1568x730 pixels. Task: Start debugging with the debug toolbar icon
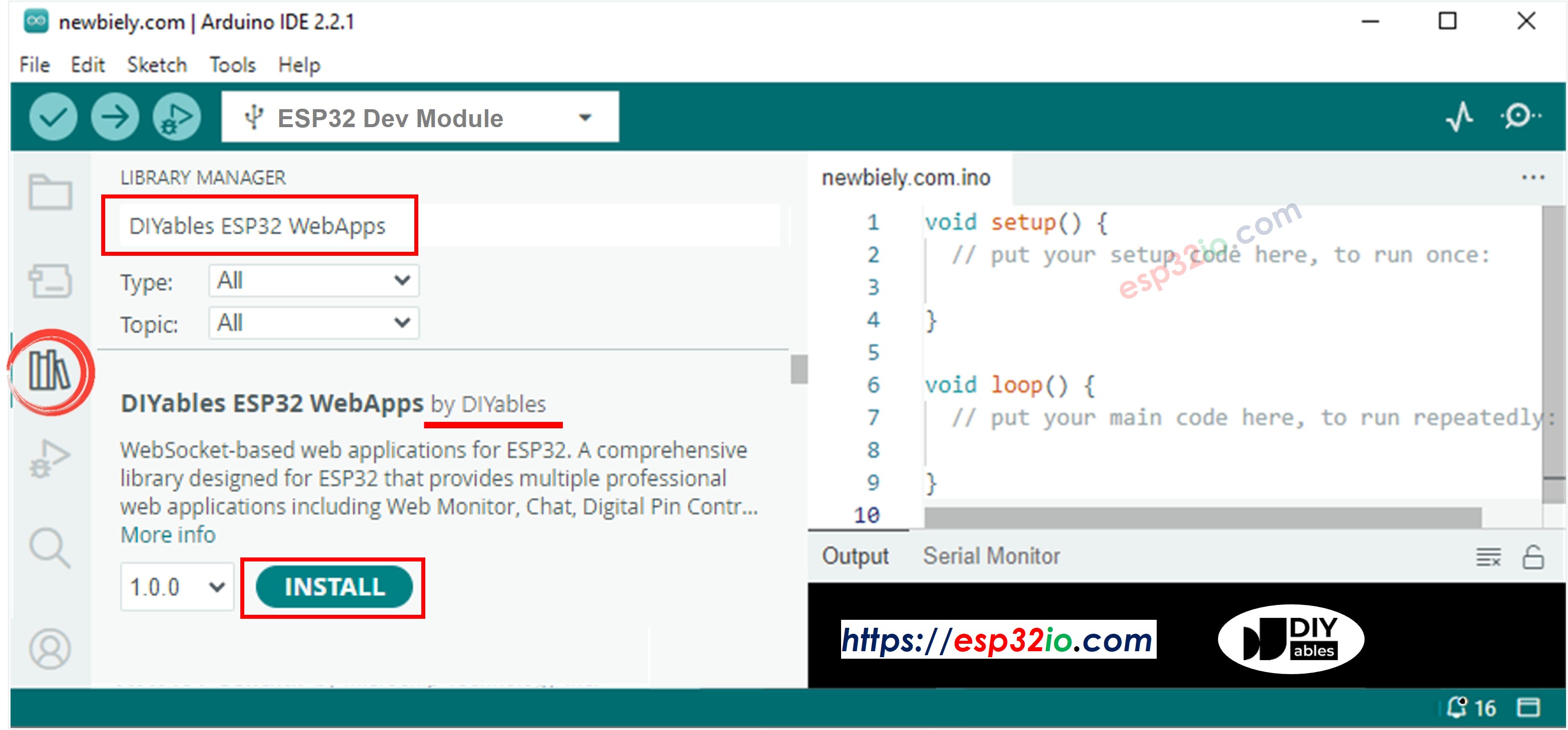click(x=175, y=116)
